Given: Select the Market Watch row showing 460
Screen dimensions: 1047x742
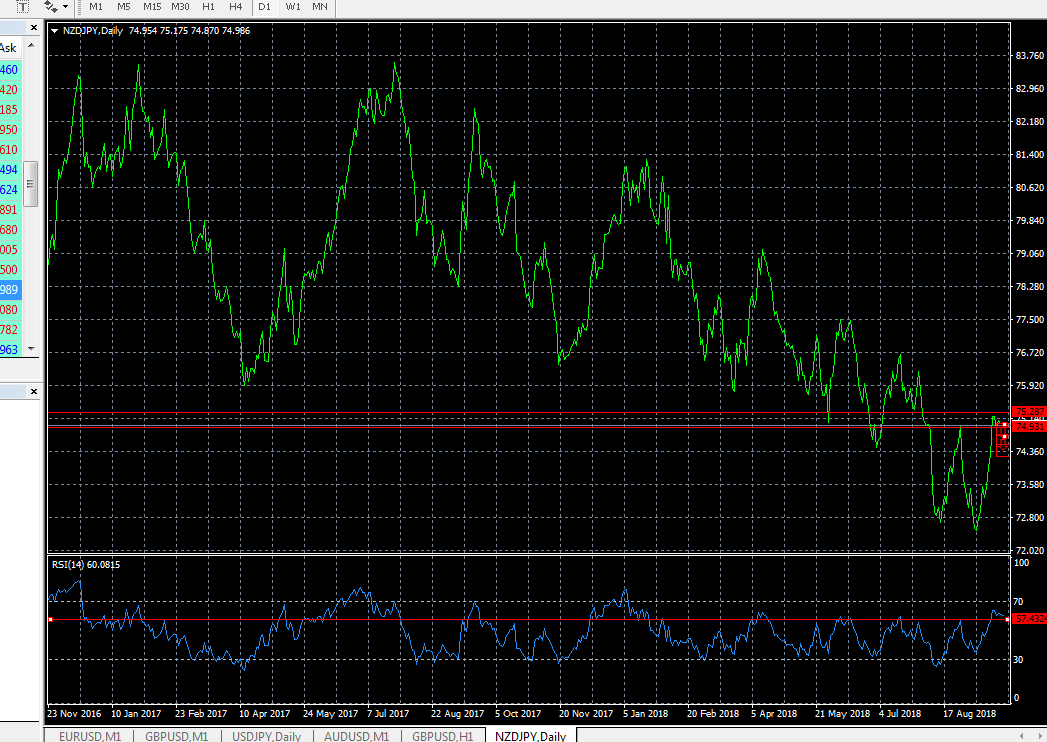Looking at the screenshot, I should click(11, 69).
